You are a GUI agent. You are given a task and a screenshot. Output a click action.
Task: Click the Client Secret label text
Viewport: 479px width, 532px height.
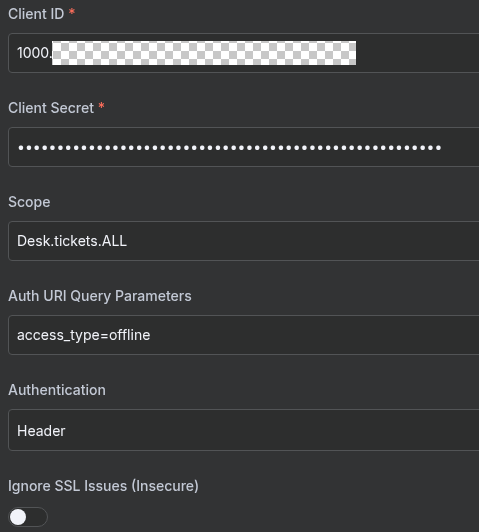point(51,108)
